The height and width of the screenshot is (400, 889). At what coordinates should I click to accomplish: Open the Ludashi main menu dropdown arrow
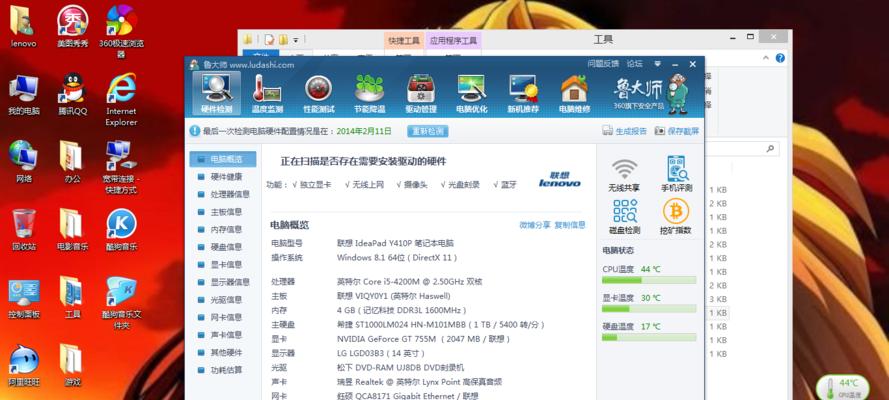657,64
